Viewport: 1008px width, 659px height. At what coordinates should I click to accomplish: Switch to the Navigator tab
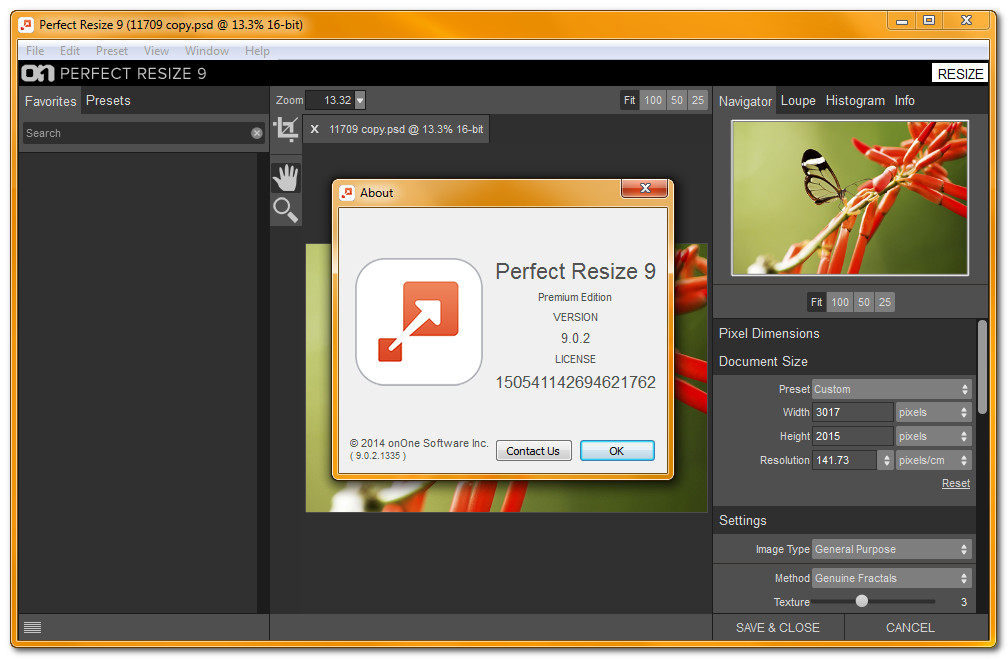[x=745, y=101]
